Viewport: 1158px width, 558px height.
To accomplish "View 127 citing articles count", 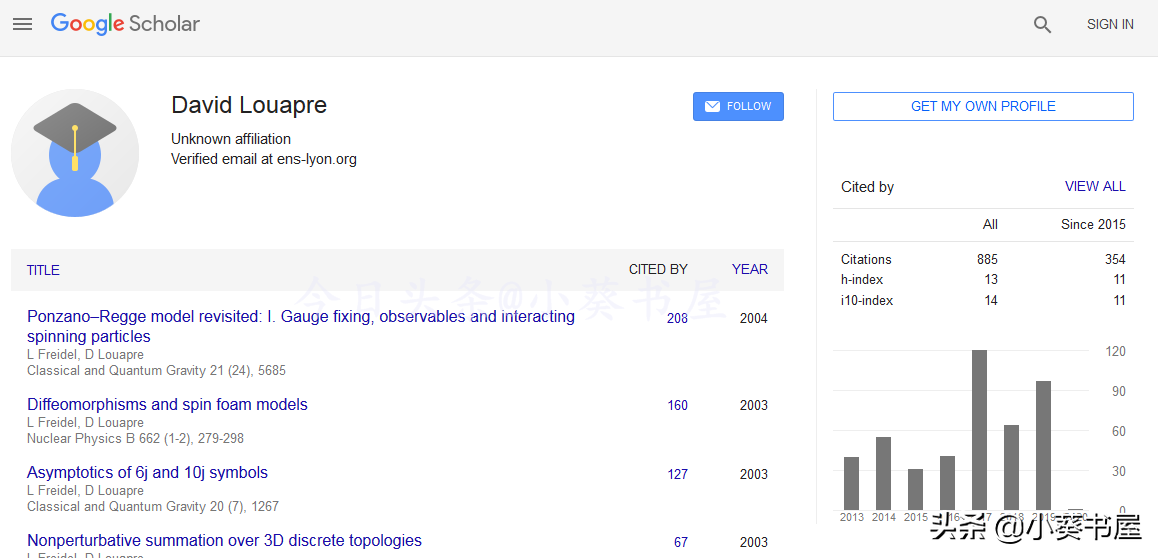I will coord(677,474).
